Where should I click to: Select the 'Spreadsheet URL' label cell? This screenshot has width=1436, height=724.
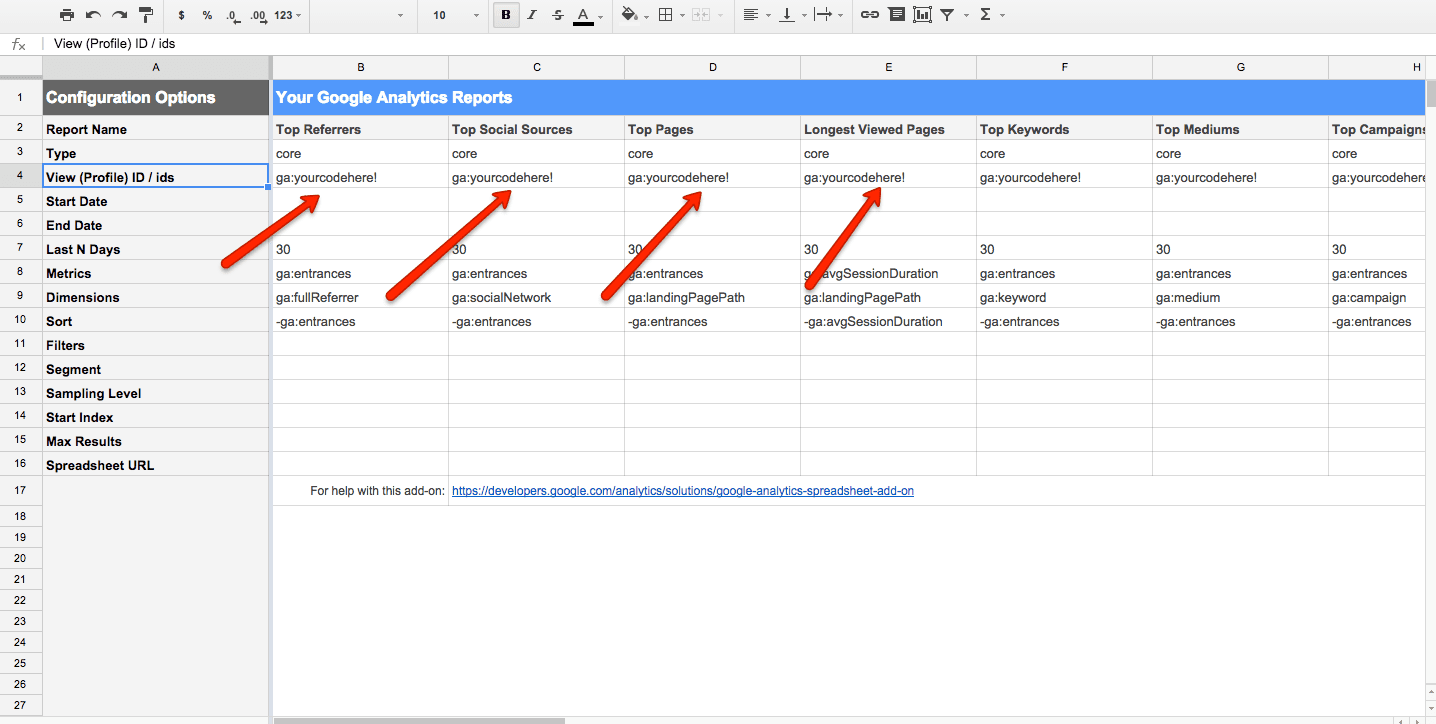tap(156, 465)
